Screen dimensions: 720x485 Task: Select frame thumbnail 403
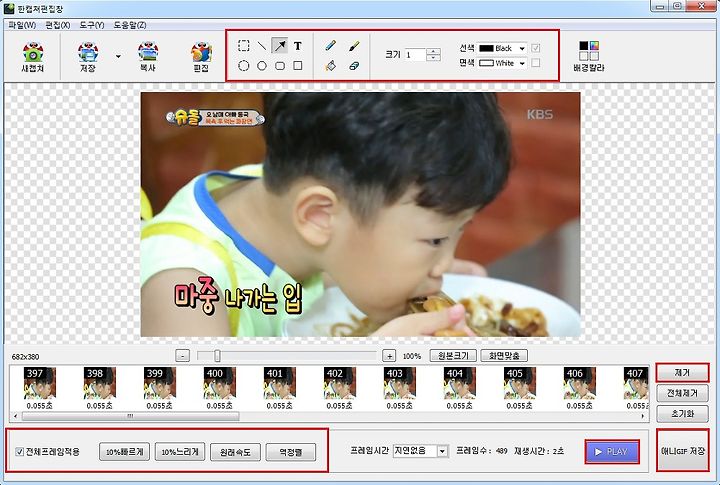pos(399,383)
